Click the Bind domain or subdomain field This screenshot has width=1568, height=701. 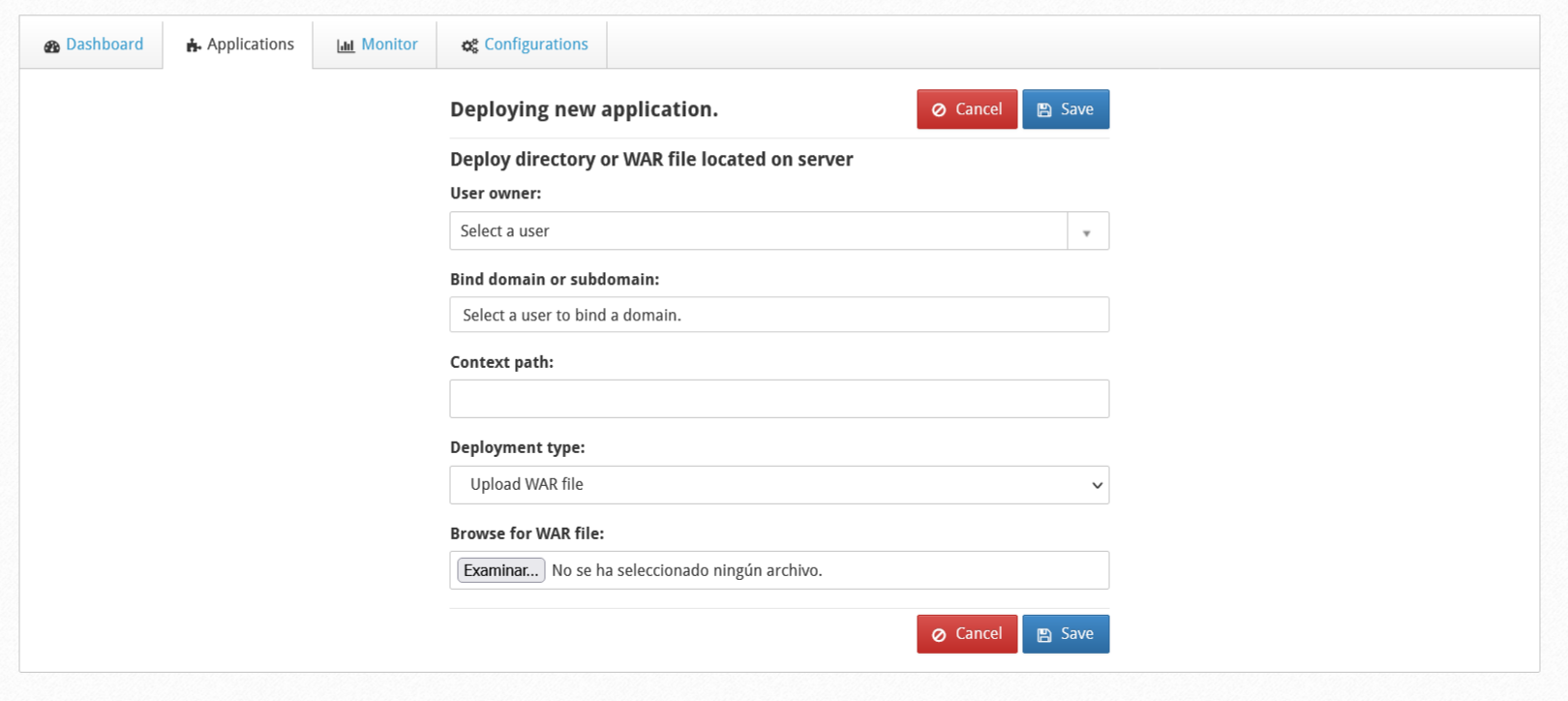click(x=779, y=315)
